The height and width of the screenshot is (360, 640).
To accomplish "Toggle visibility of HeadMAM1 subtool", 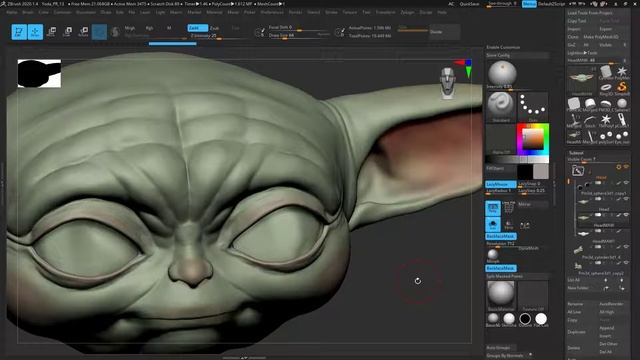I will tap(626, 231).
